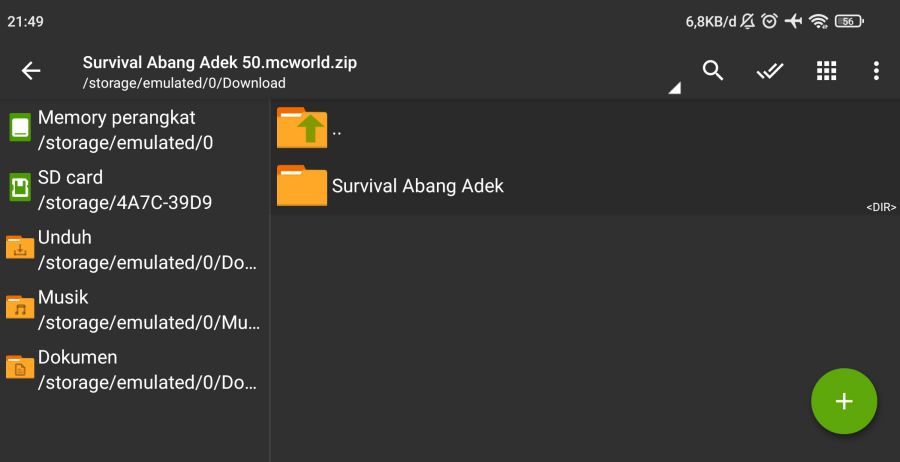Tap the alarm clock status icon
The image size is (900, 462).
pos(769,22)
